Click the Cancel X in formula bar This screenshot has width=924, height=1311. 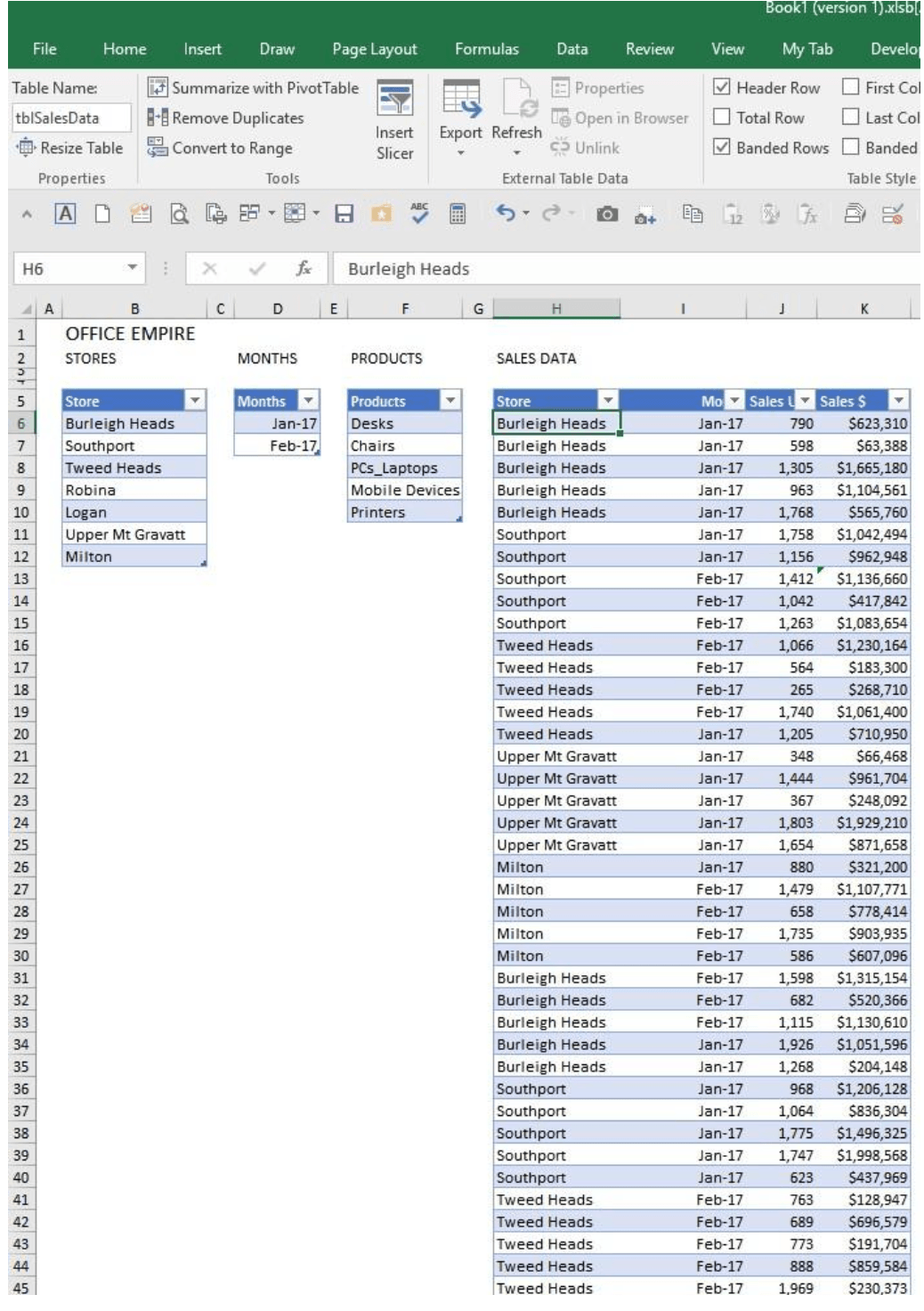pos(209,268)
